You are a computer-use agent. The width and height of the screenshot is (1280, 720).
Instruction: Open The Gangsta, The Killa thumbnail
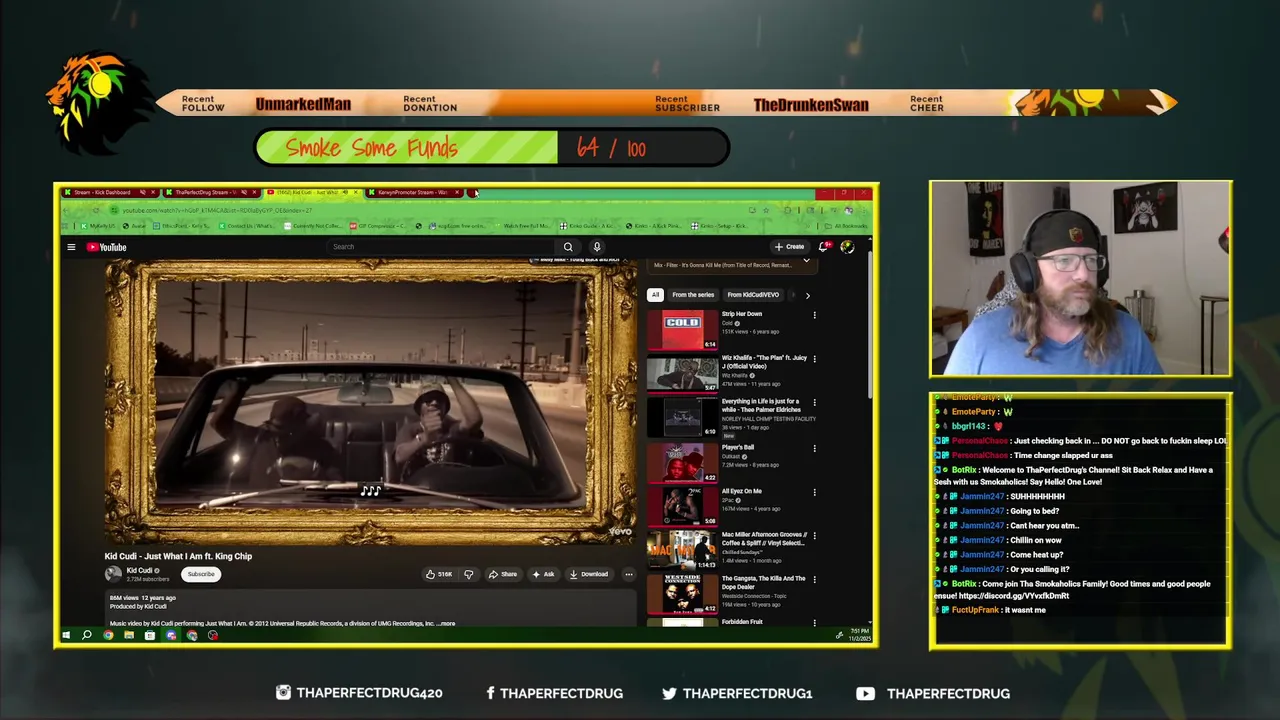[682, 593]
